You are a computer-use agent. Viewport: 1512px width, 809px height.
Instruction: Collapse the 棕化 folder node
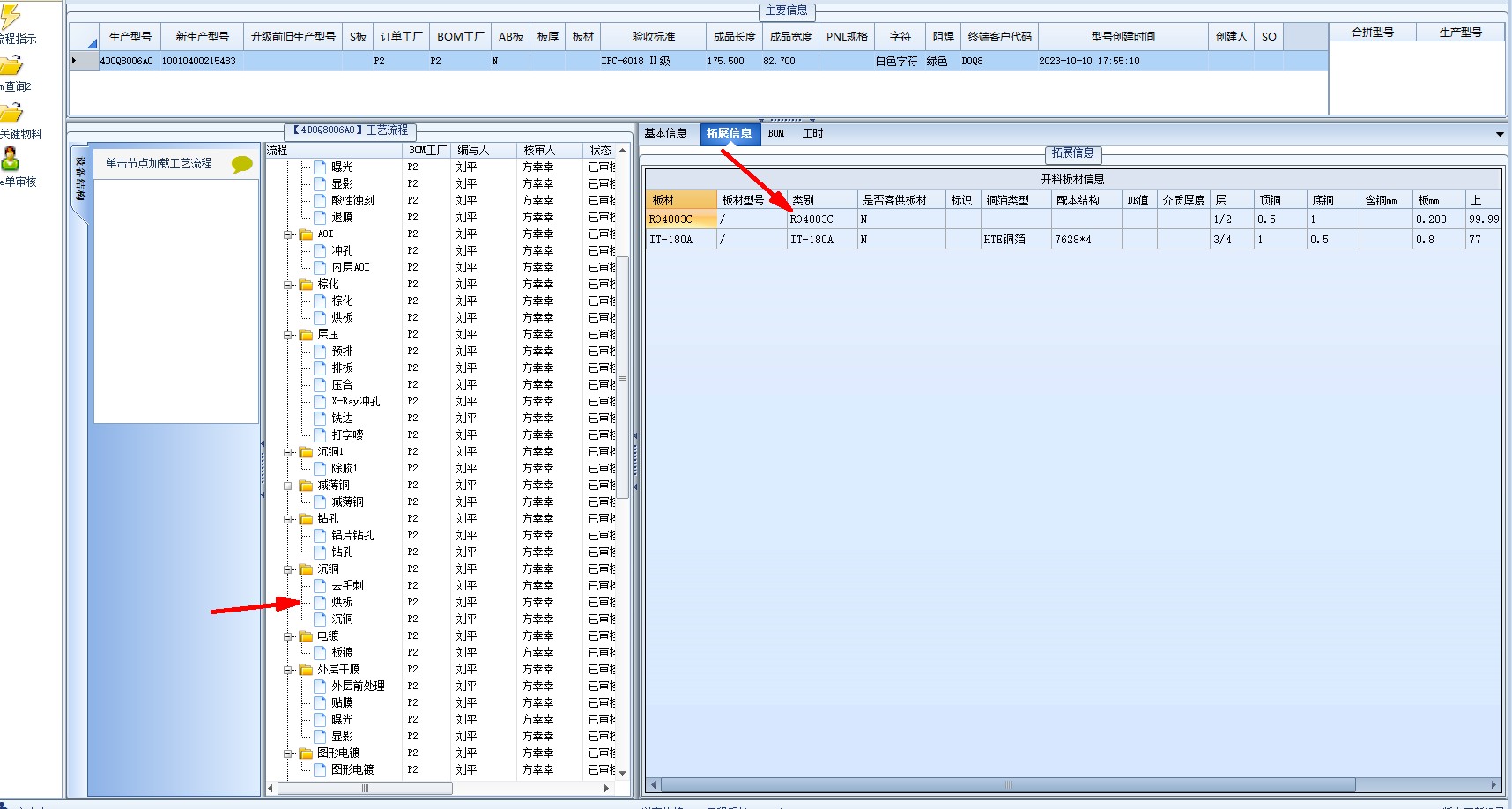(x=288, y=285)
